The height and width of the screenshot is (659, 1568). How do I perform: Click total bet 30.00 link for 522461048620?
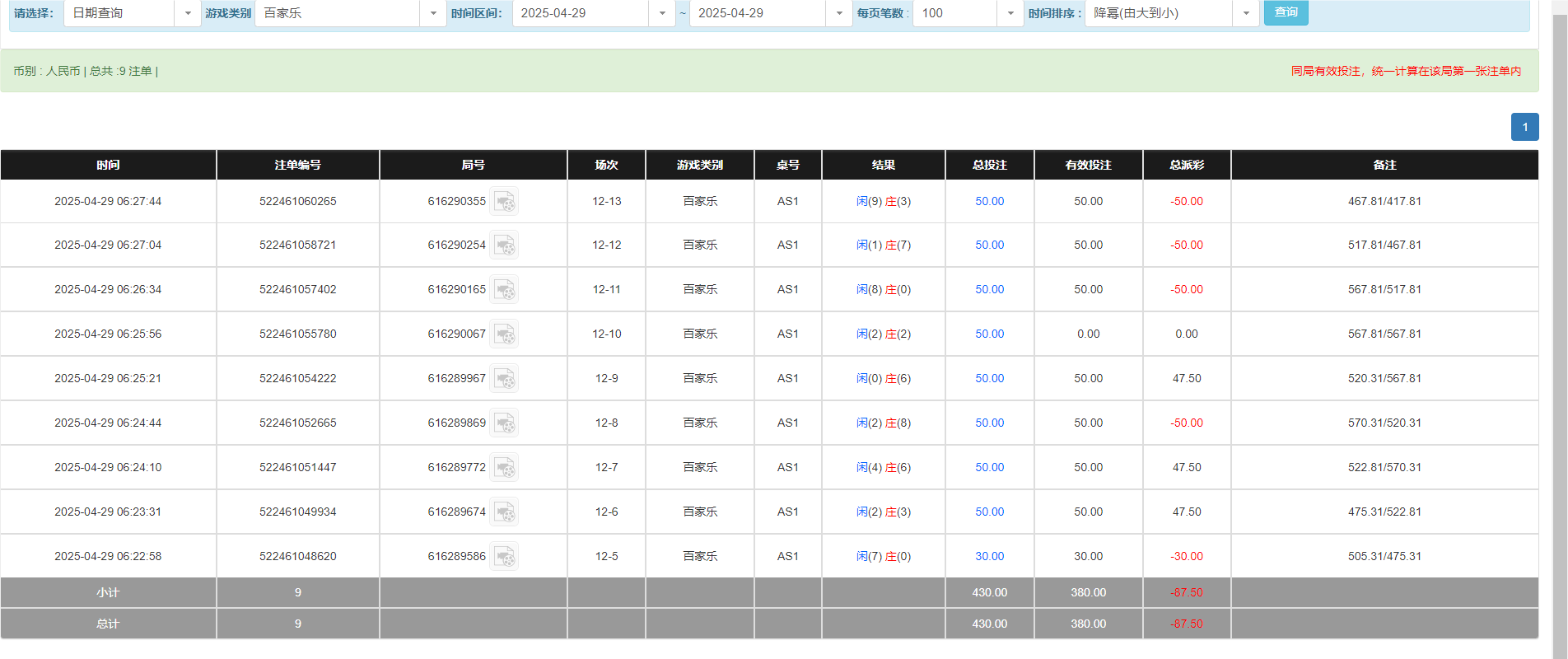[989, 557]
